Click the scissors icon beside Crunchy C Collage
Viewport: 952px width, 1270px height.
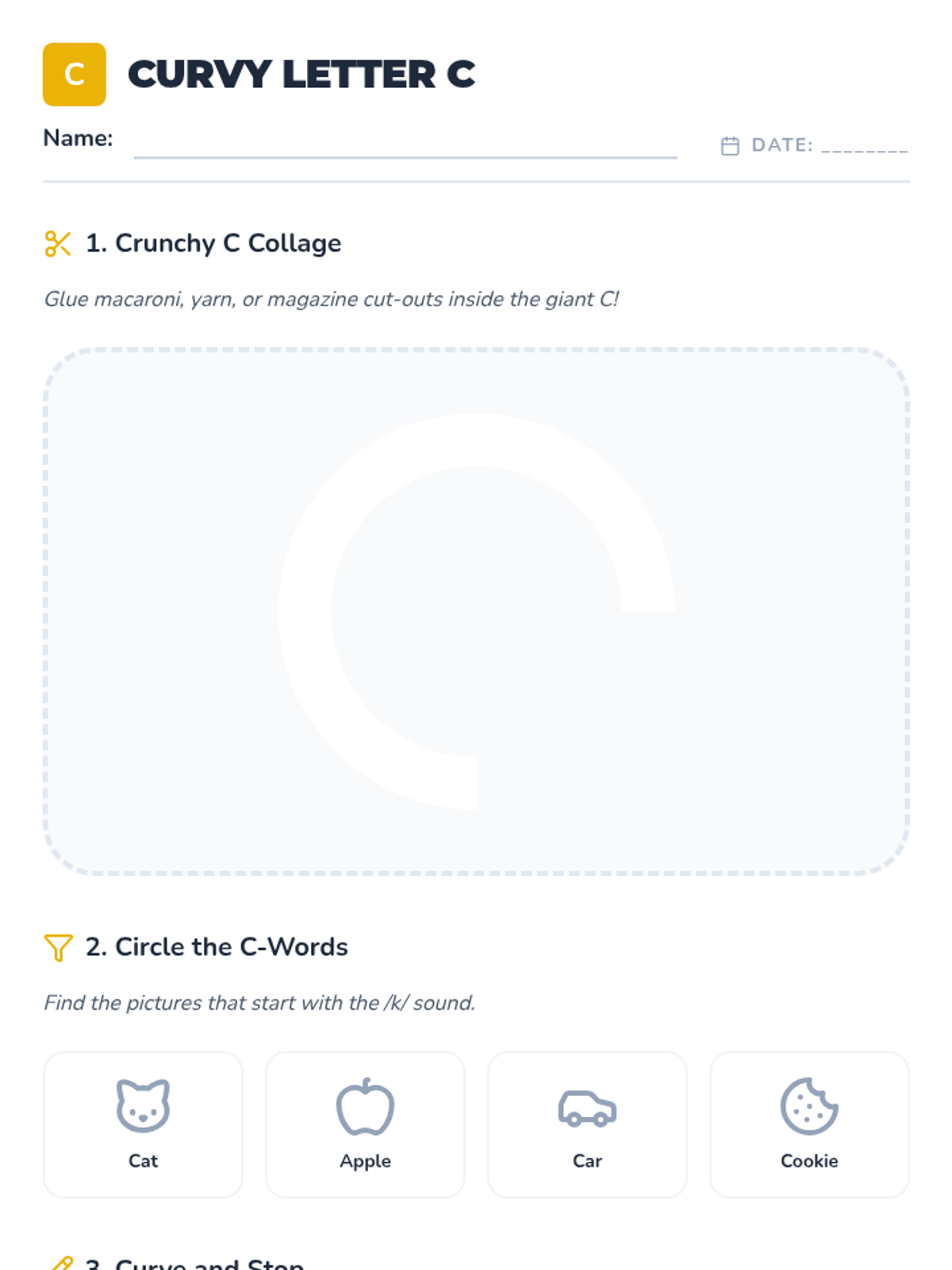click(x=58, y=244)
